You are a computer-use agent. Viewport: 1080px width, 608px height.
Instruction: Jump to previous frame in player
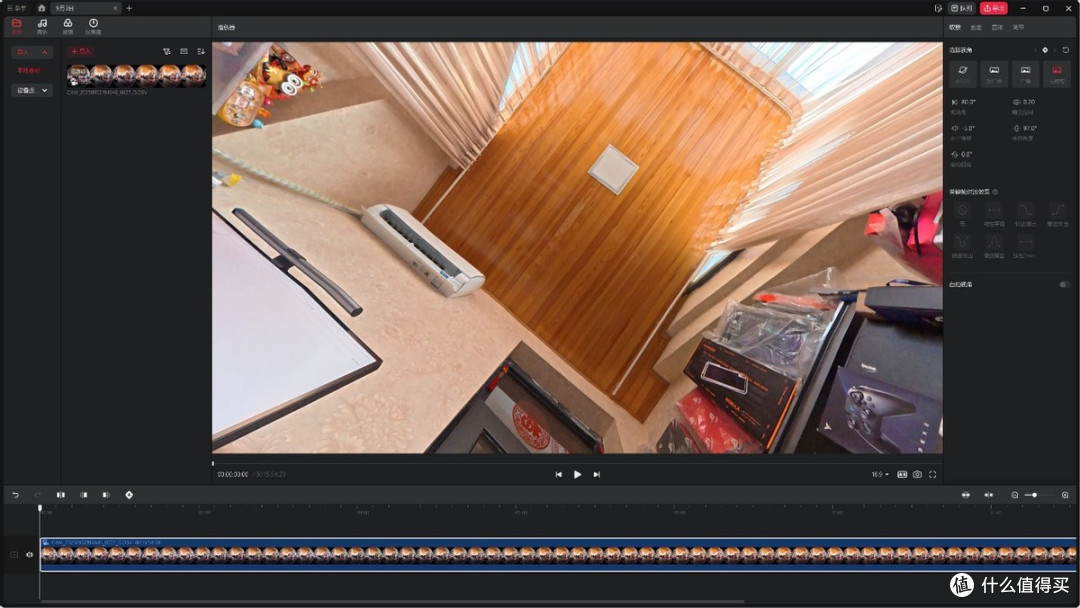[x=559, y=474]
